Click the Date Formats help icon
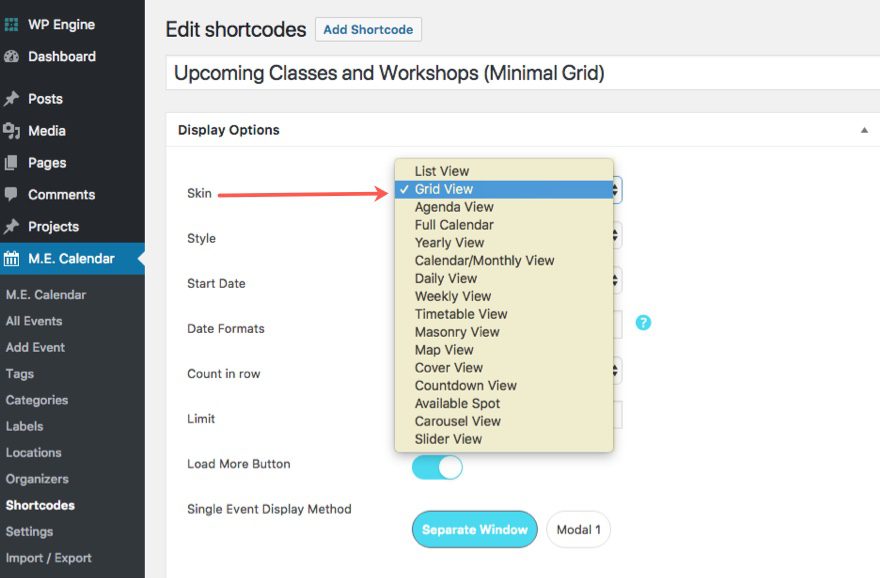The width and height of the screenshot is (880, 578). (x=643, y=322)
